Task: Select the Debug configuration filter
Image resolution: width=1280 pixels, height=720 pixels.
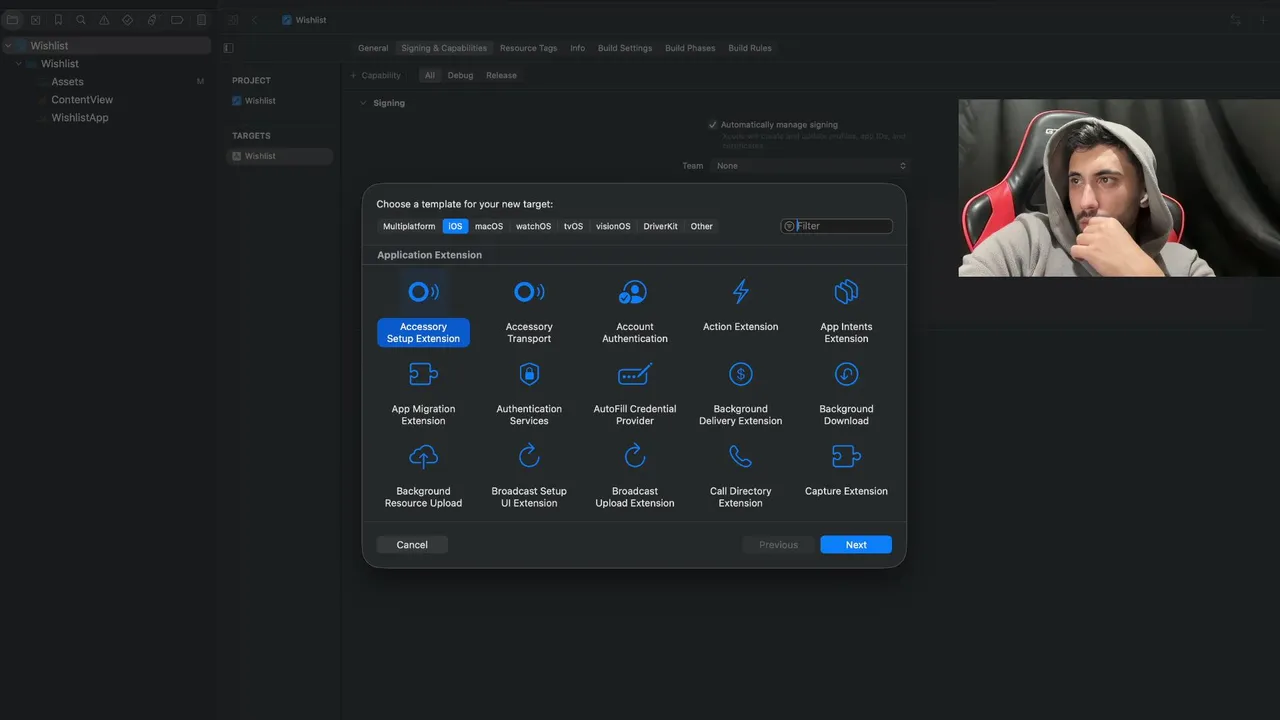Action: click(460, 76)
